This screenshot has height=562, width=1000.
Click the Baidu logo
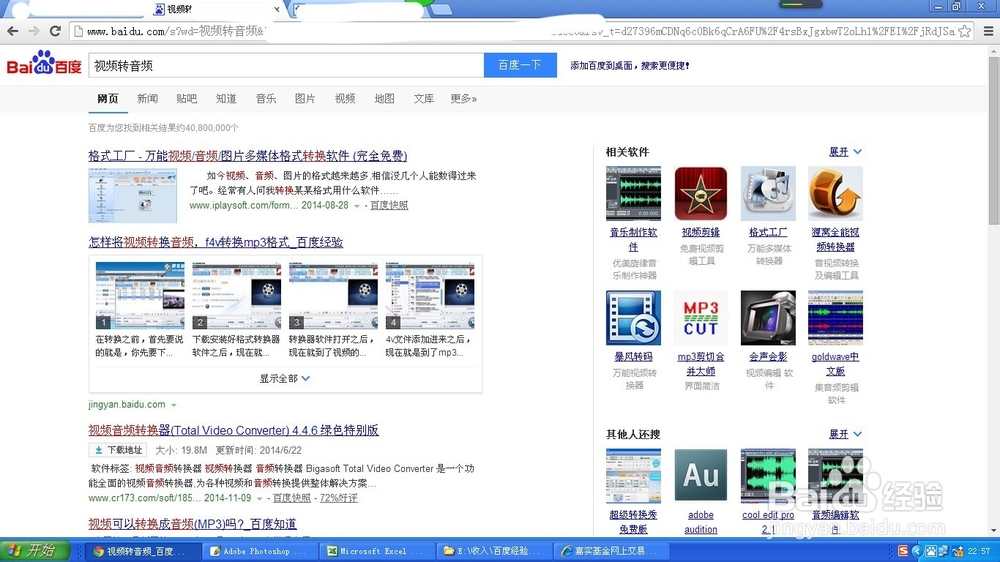[44, 64]
